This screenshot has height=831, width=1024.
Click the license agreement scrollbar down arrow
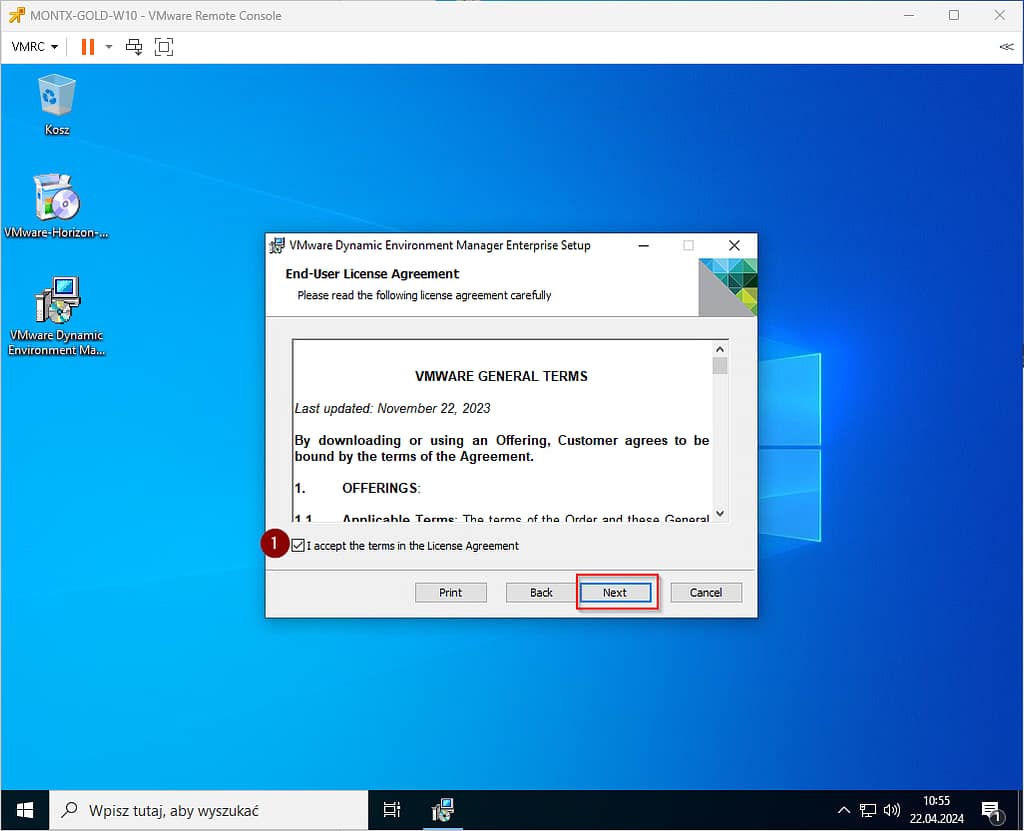[720, 514]
